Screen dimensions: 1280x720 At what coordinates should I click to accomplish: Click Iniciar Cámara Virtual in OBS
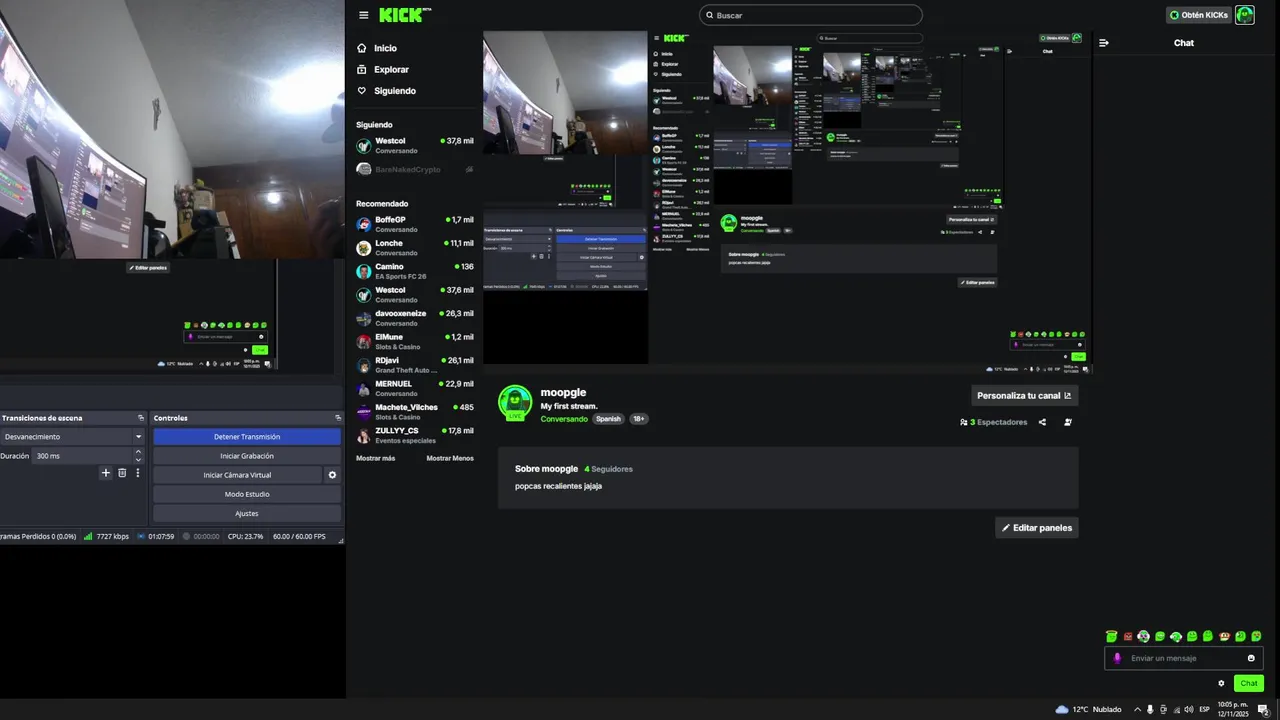click(237, 475)
